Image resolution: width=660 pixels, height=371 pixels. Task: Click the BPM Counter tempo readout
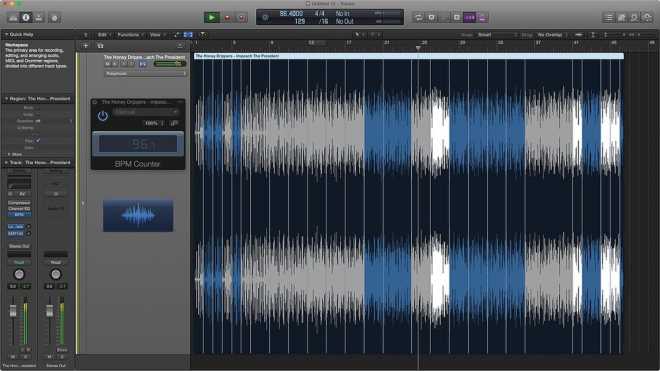click(x=138, y=144)
